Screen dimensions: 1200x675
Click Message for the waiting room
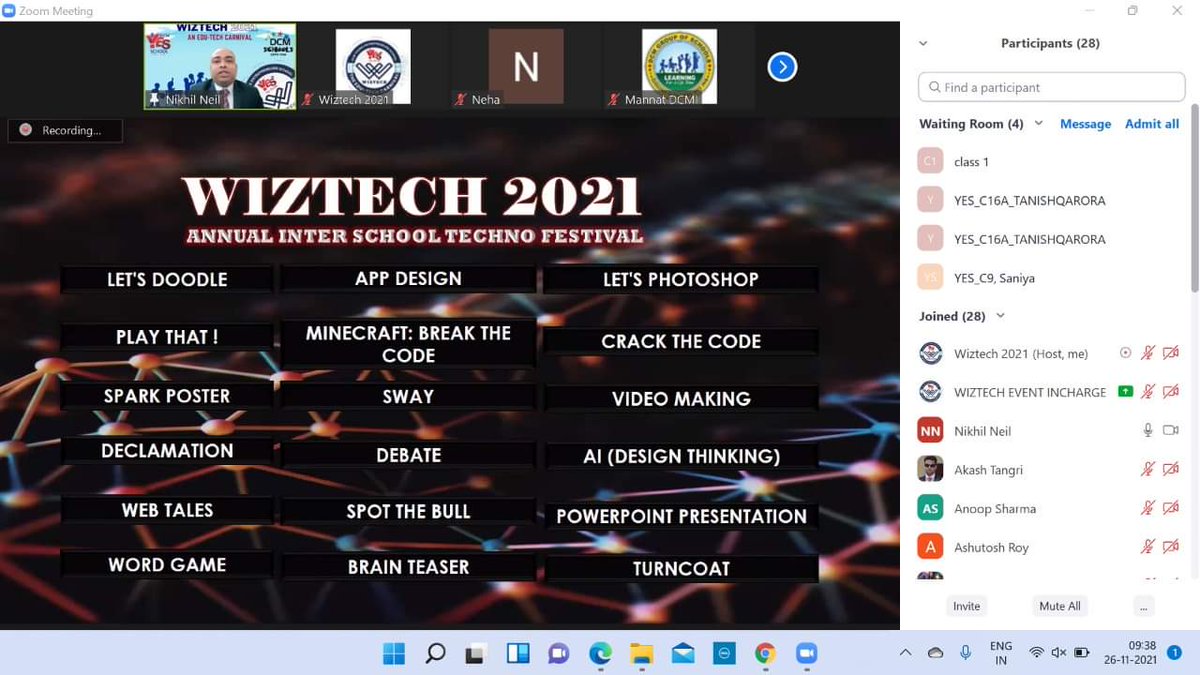(1085, 124)
